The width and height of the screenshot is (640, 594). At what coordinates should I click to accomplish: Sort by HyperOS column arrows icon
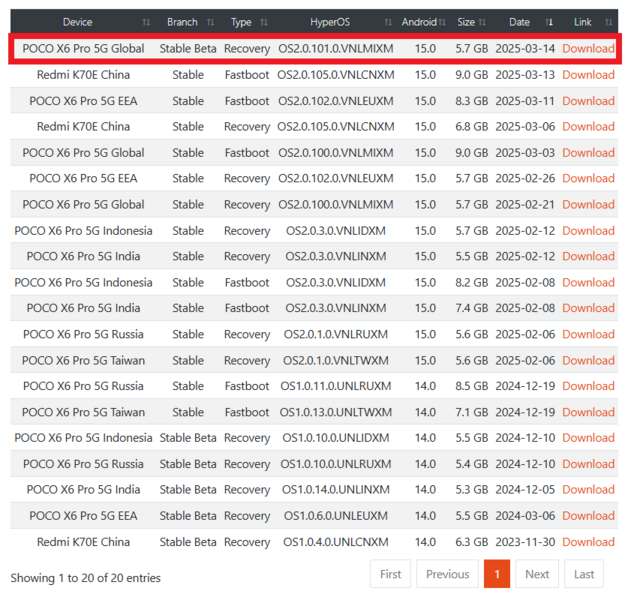[388, 22]
